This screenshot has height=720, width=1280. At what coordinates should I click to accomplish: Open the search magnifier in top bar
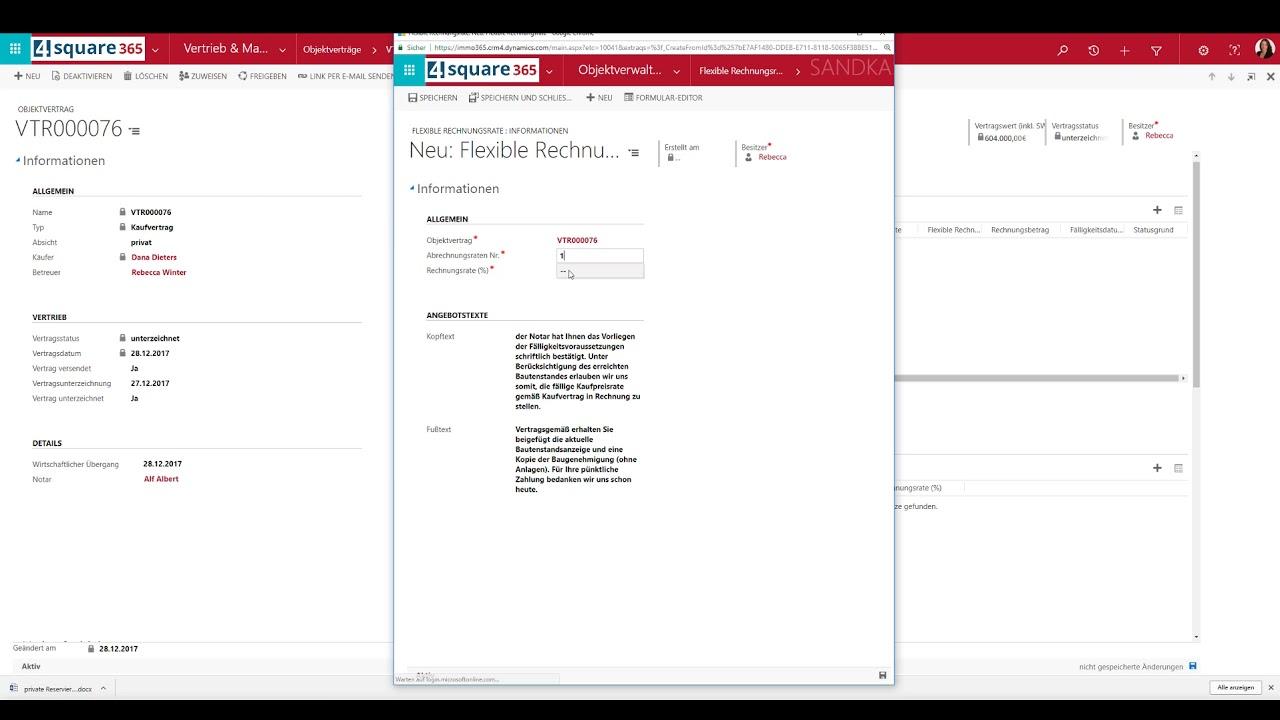[x=1063, y=50]
